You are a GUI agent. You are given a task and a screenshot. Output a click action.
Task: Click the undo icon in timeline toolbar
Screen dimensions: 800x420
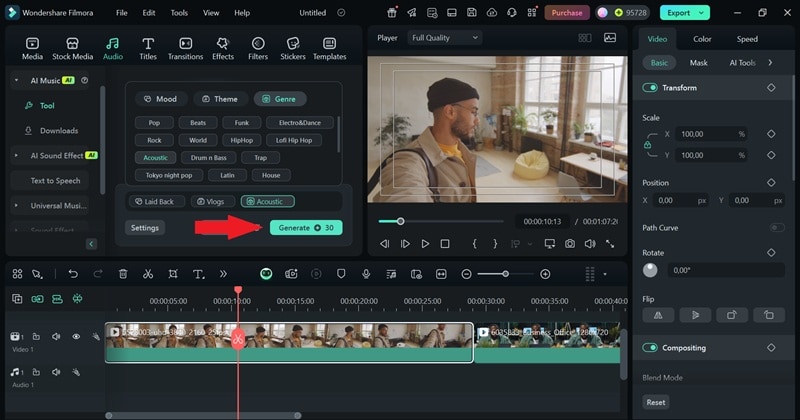click(73, 274)
